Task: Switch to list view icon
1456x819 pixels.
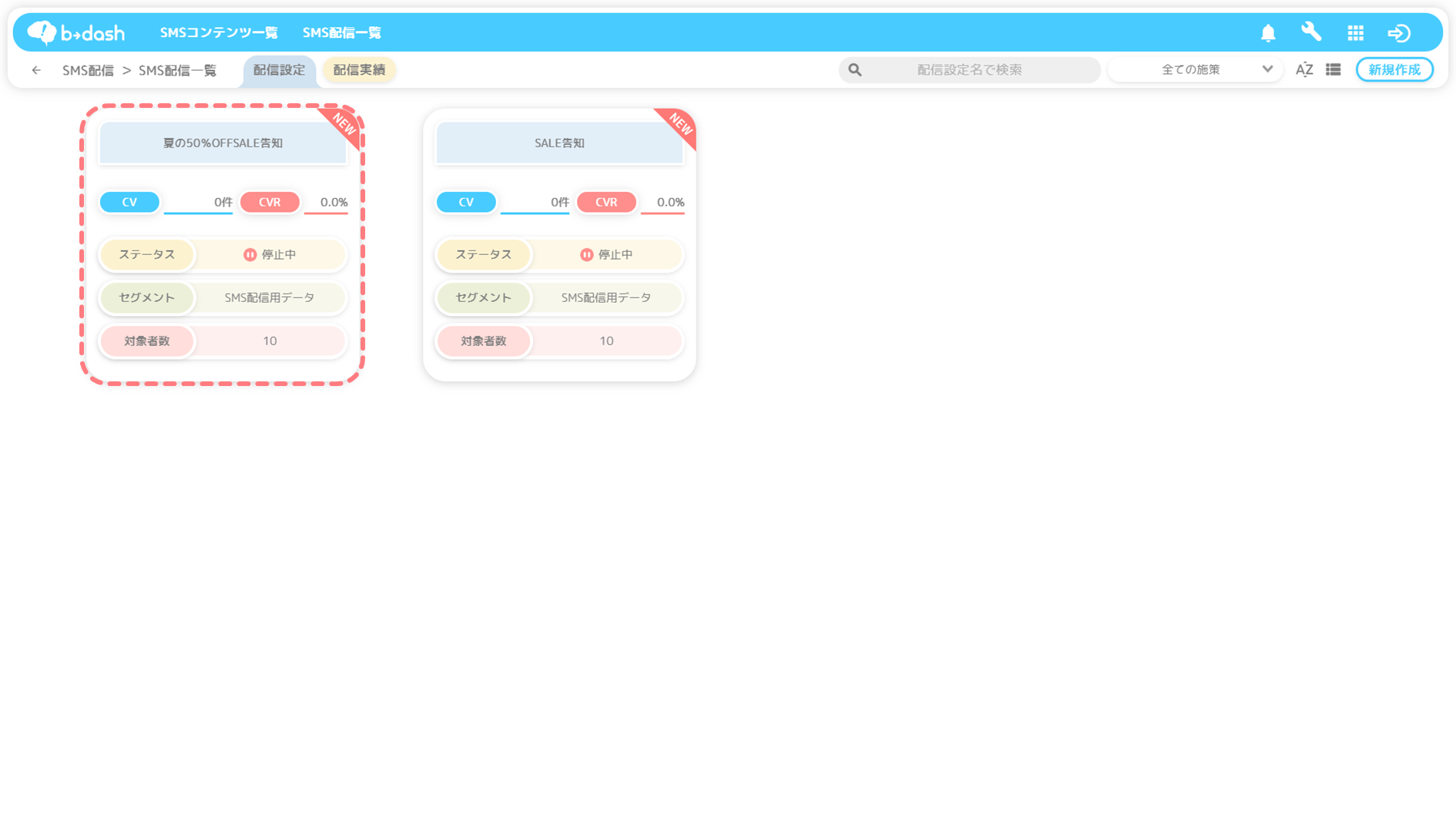Action: [1334, 70]
